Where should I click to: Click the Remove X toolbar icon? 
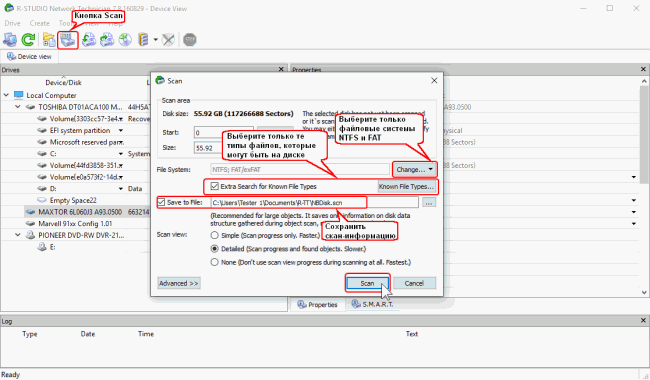168,40
